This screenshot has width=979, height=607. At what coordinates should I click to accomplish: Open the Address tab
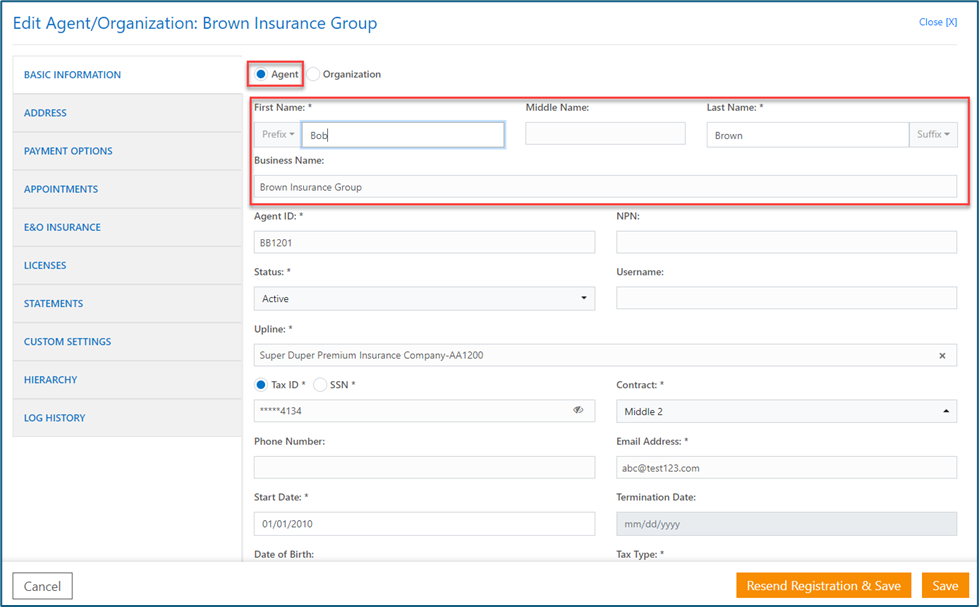point(127,113)
